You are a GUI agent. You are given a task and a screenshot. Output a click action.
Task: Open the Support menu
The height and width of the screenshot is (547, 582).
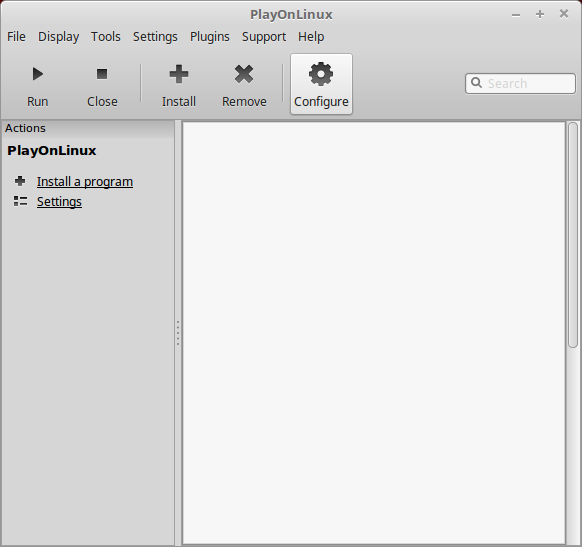coord(264,37)
